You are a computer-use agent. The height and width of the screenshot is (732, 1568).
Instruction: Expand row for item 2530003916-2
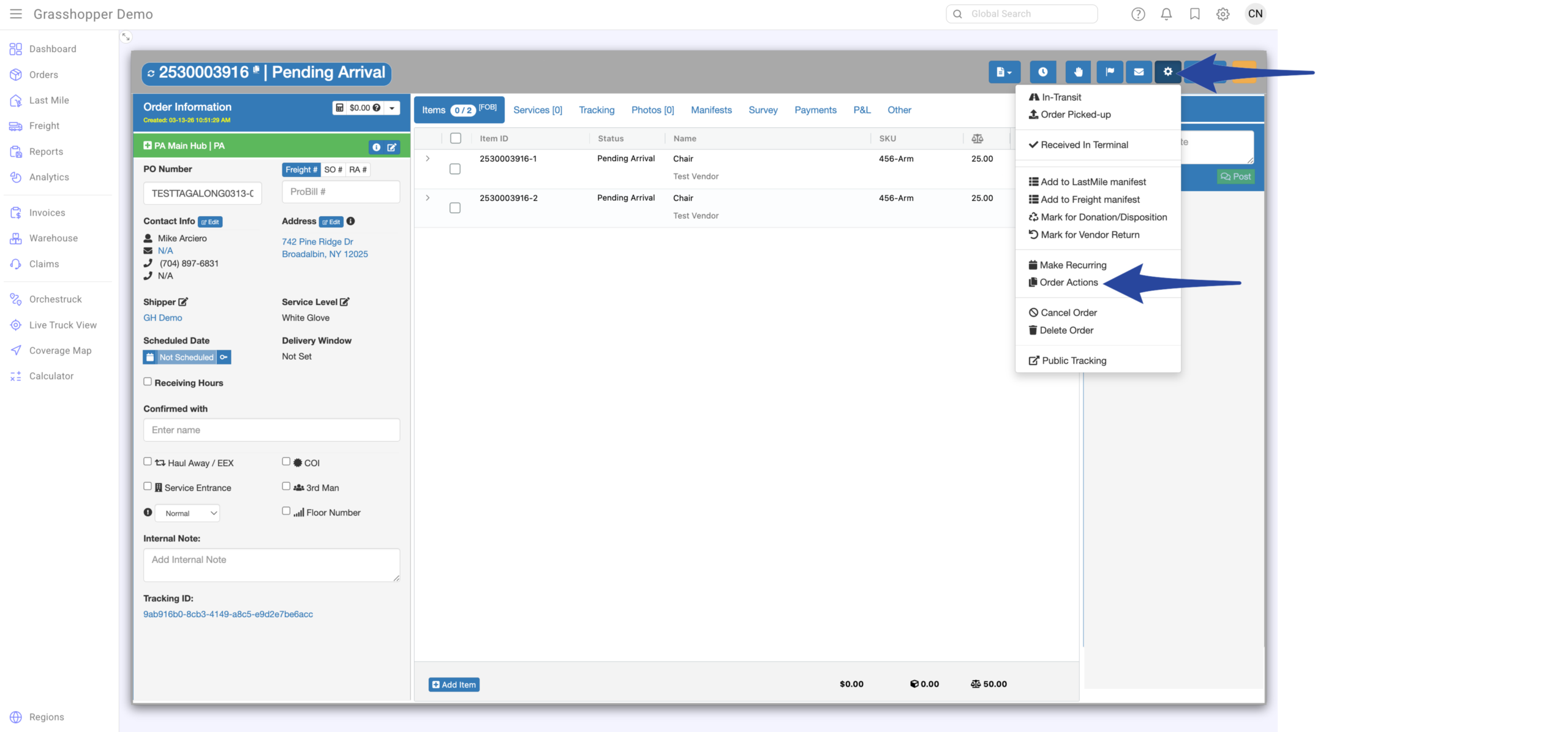click(x=428, y=198)
